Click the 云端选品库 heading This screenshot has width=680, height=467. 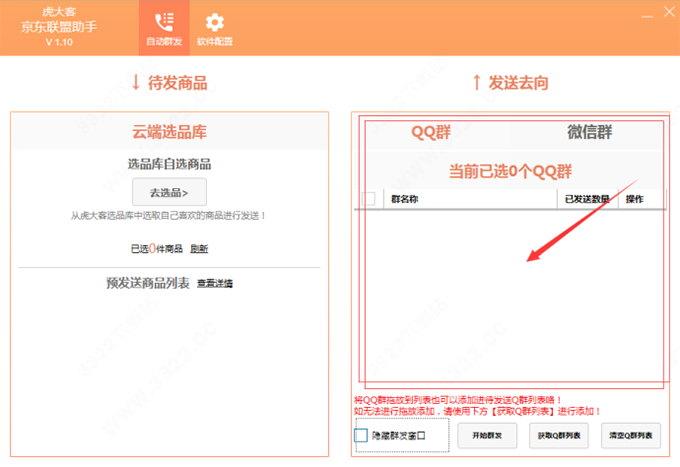(x=169, y=132)
